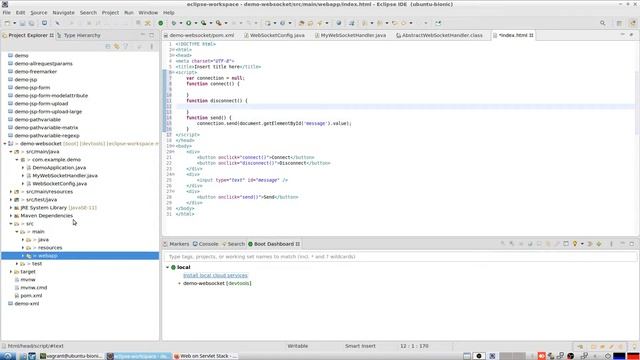This screenshot has width=640, height=360.
Task: Click the Open Perspective icon
Action: (619, 23)
